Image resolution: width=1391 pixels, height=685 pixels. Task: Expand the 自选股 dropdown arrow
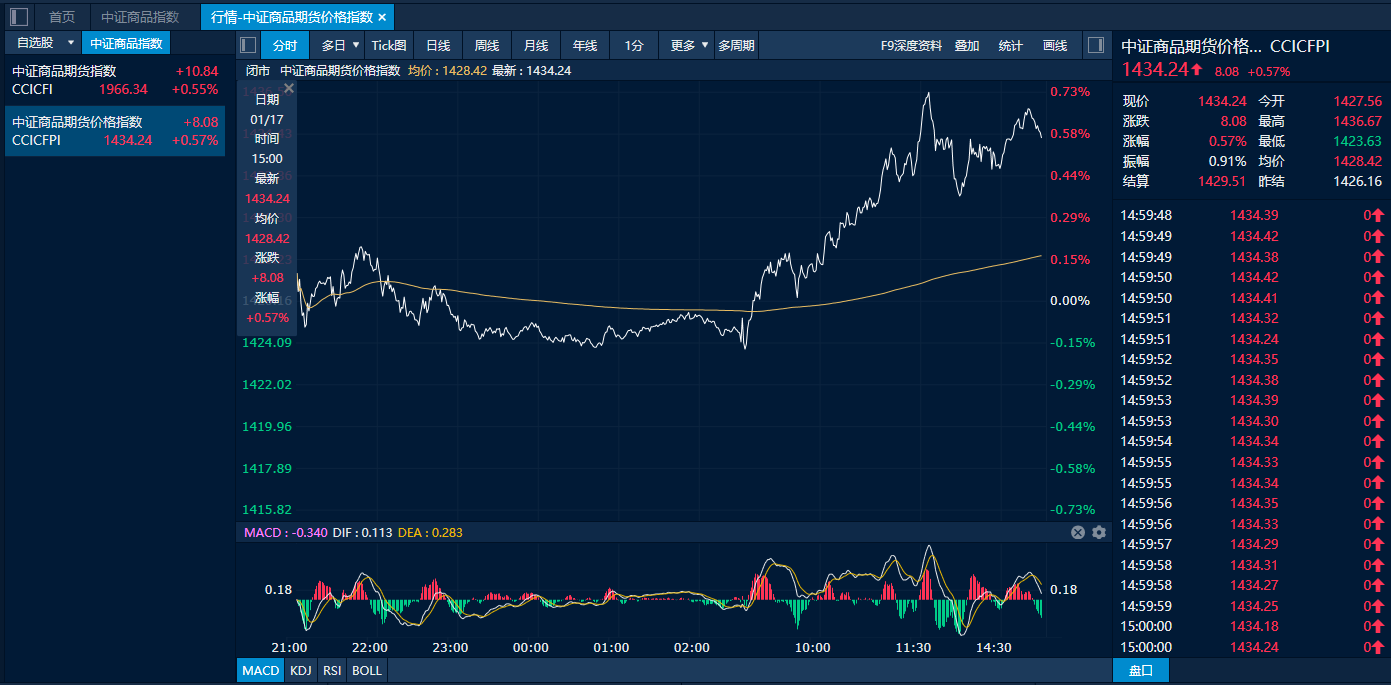pos(70,43)
